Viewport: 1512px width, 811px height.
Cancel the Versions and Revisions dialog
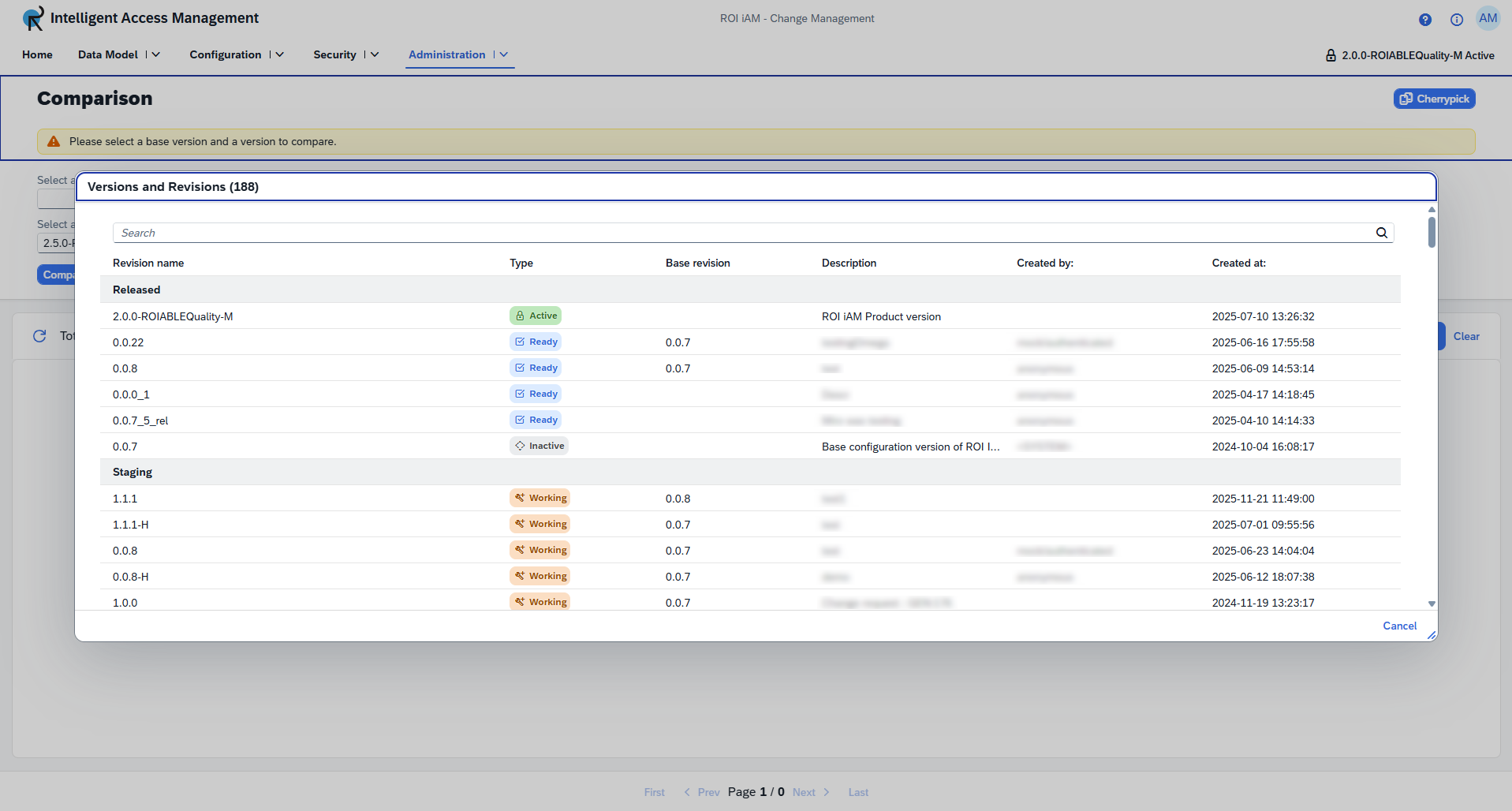coord(1399,626)
